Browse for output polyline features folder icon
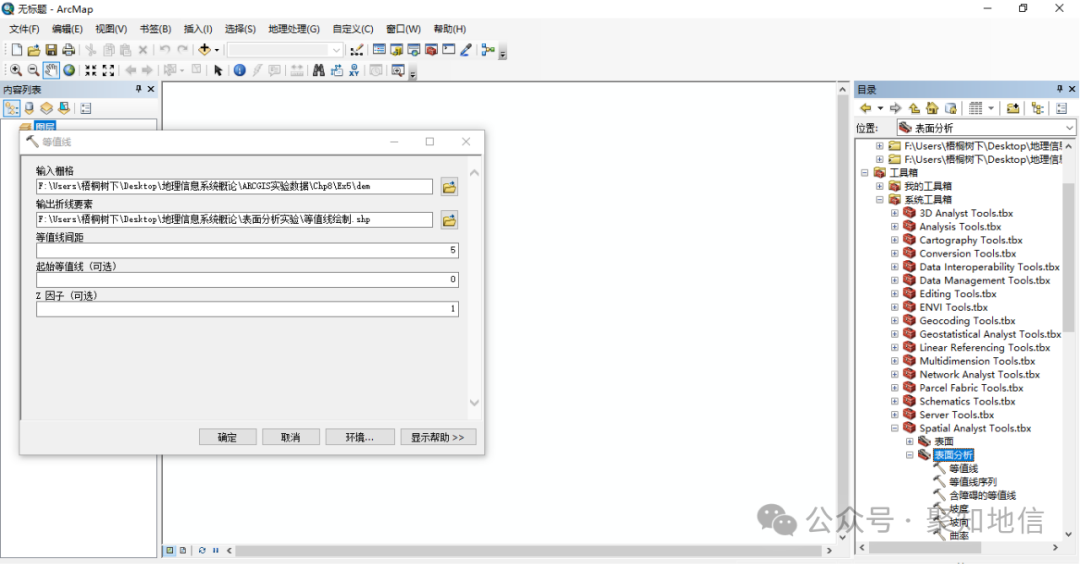 (449, 220)
